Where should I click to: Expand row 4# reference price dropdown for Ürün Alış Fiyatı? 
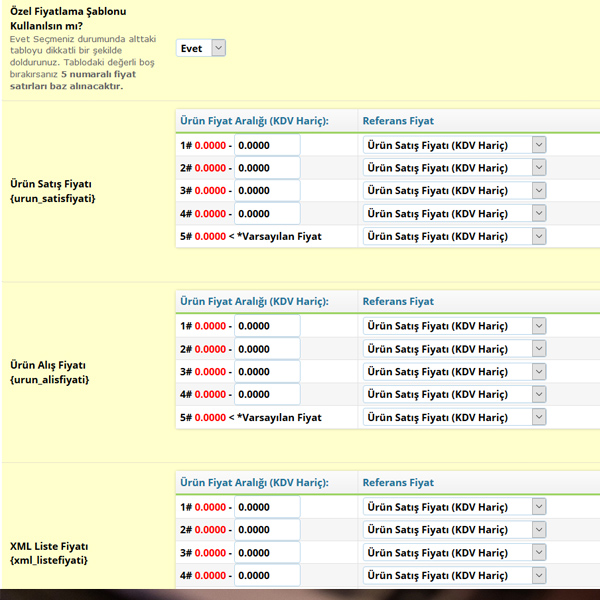454,394
